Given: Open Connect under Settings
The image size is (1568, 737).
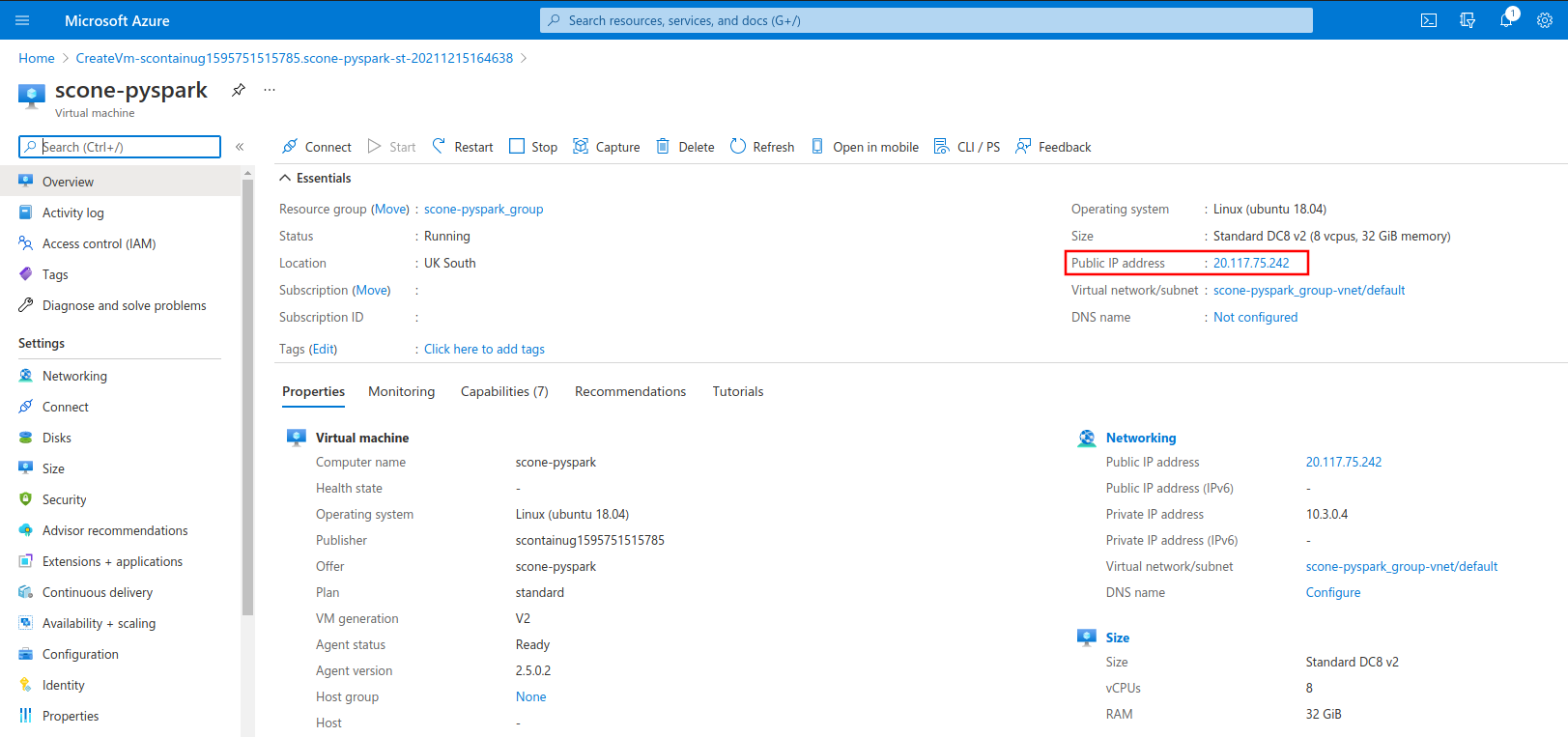Looking at the screenshot, I should 65,407.
